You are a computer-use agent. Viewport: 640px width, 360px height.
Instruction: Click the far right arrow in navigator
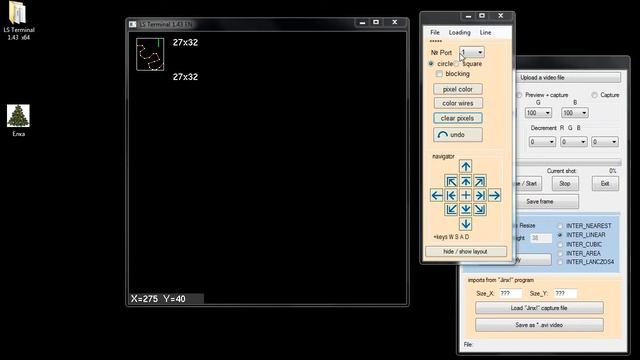coord(494,196)
